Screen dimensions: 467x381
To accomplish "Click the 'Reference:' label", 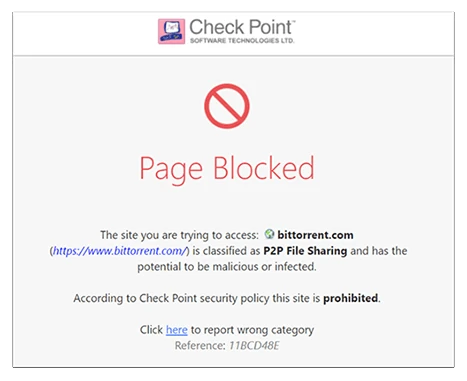I will pyautogui.click(x=200, y=346).
